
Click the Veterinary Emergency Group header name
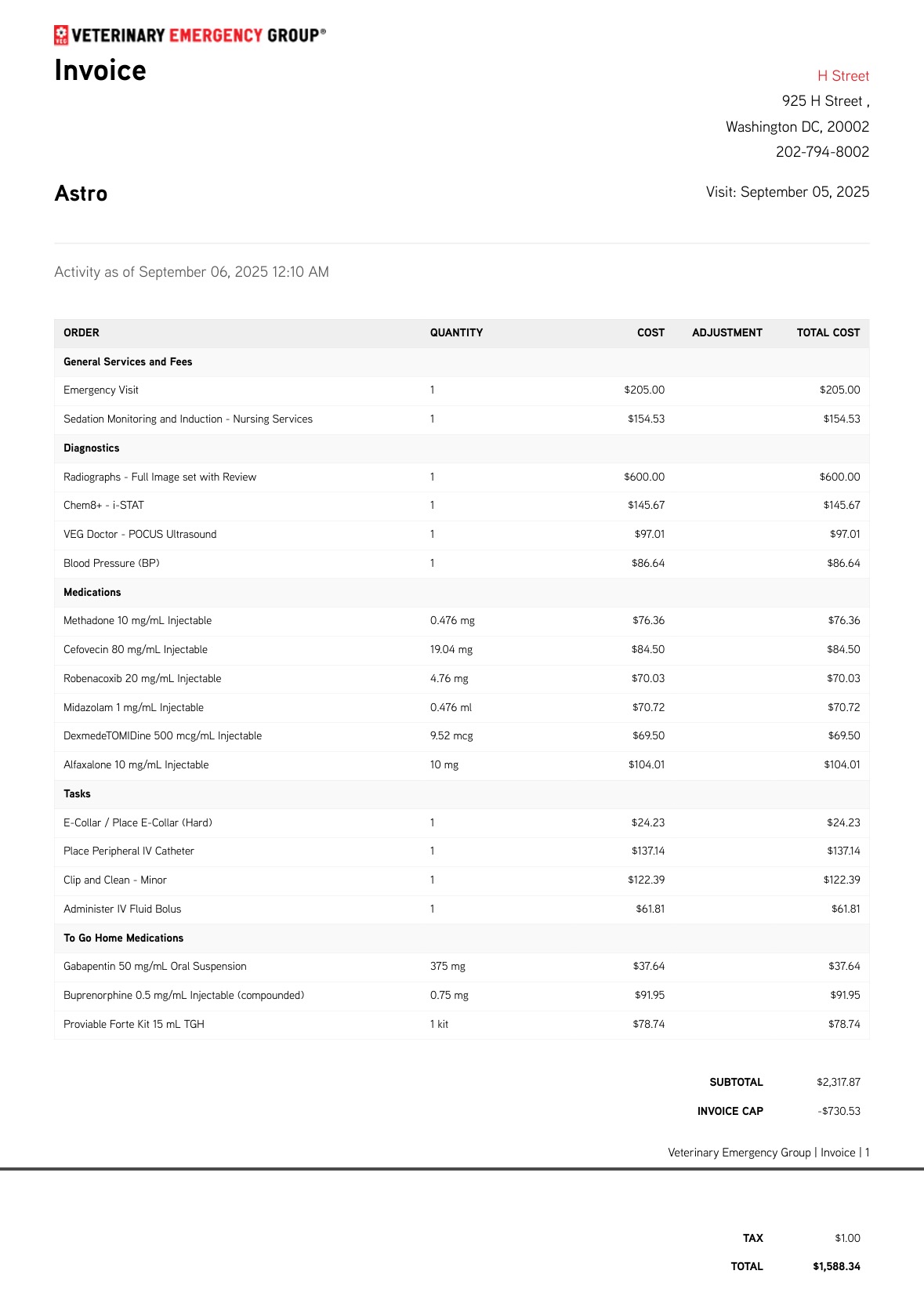coord(197,35)
